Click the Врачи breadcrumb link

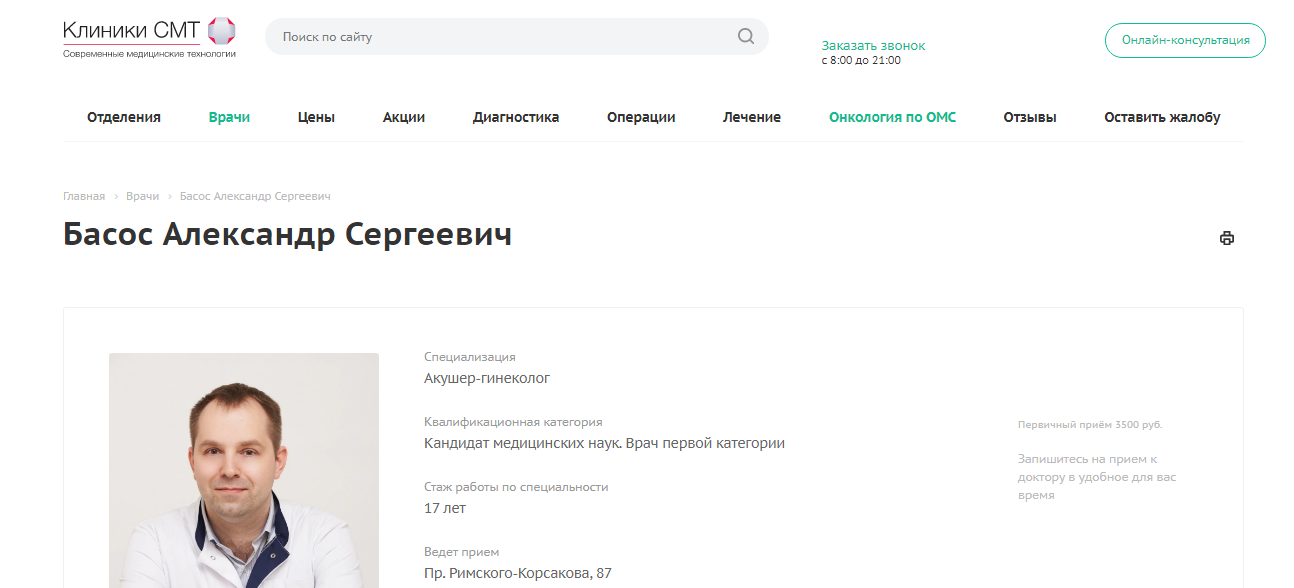[142, 196]
